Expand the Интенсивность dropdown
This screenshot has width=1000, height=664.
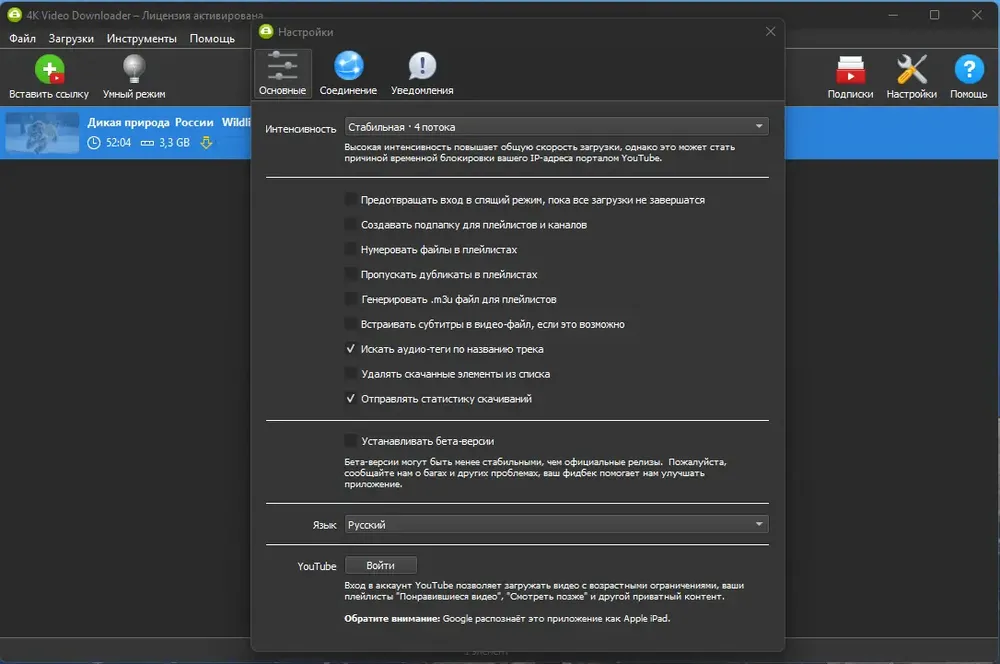pos(556,126)
